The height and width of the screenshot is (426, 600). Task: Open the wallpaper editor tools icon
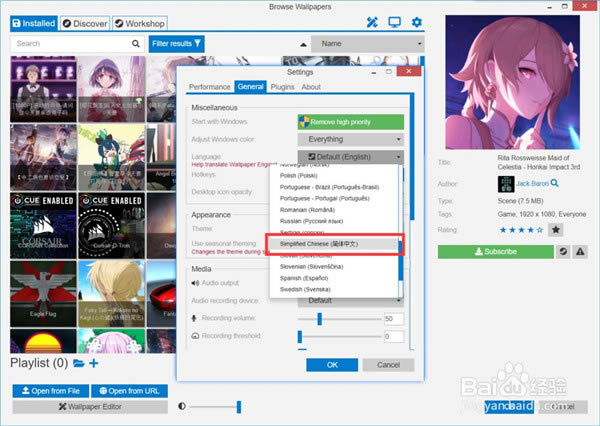tap(372, 23)
